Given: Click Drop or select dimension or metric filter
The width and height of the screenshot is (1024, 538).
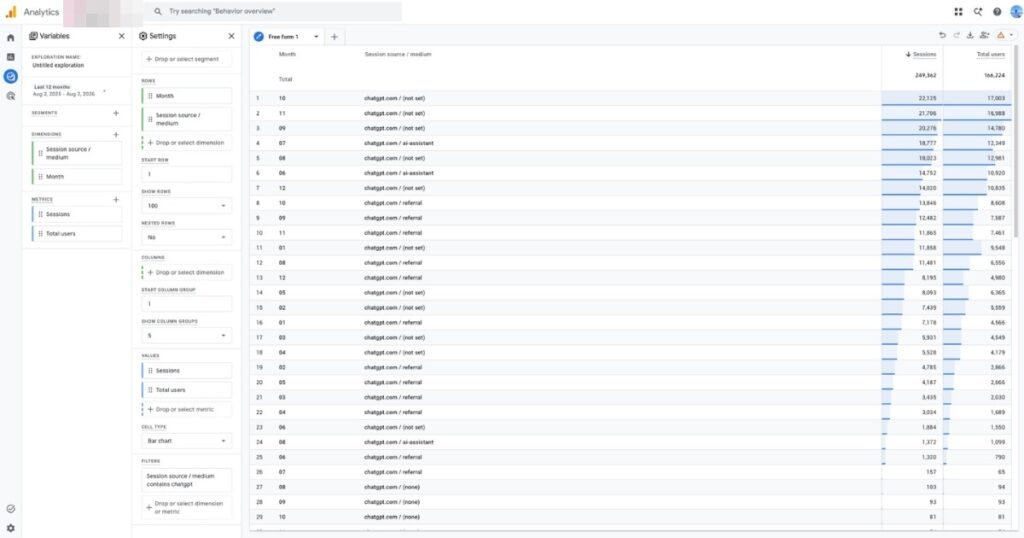Looking at the screenshot, I should [187, 507].
